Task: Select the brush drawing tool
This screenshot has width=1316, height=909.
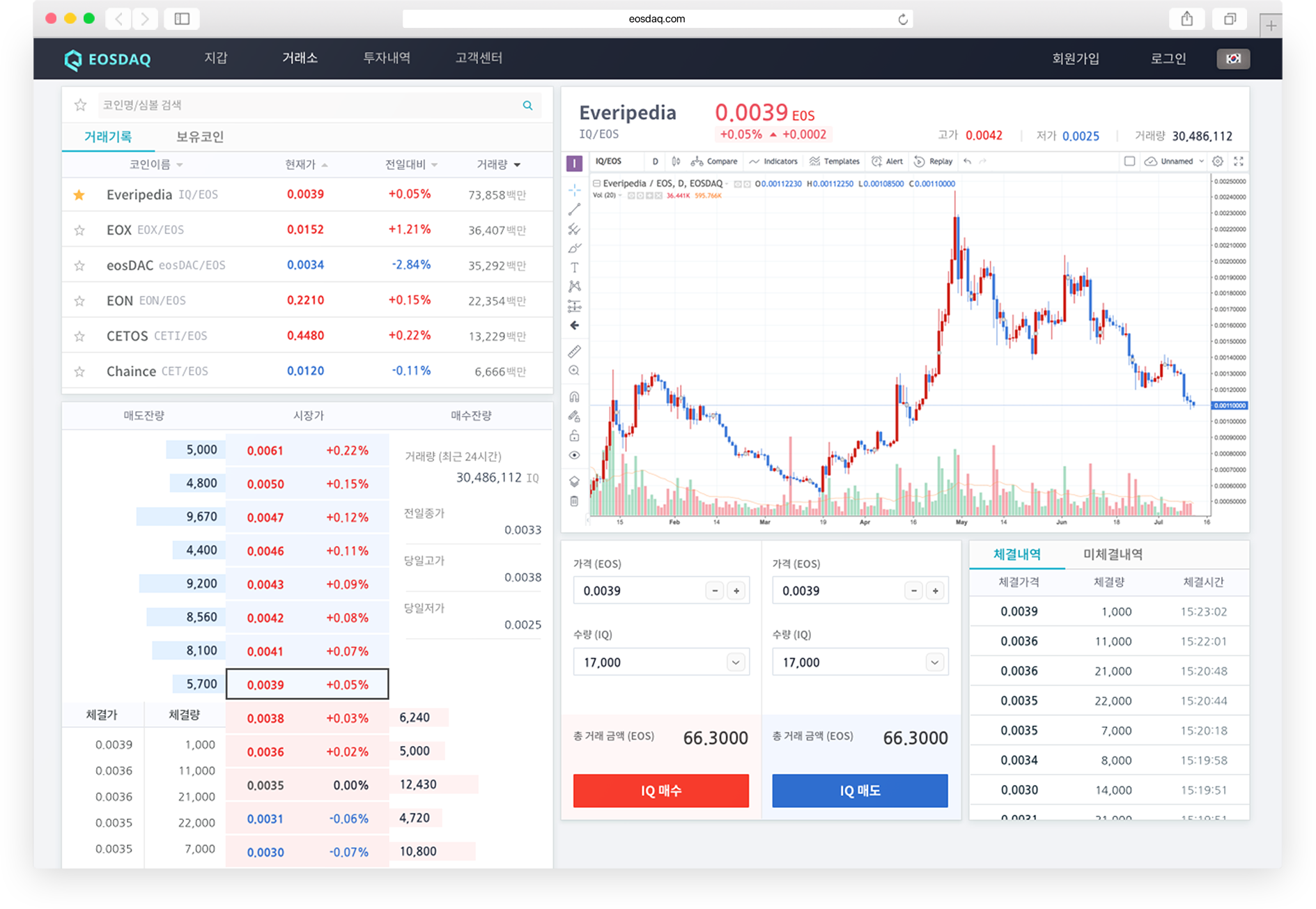Action: (574, 249)
